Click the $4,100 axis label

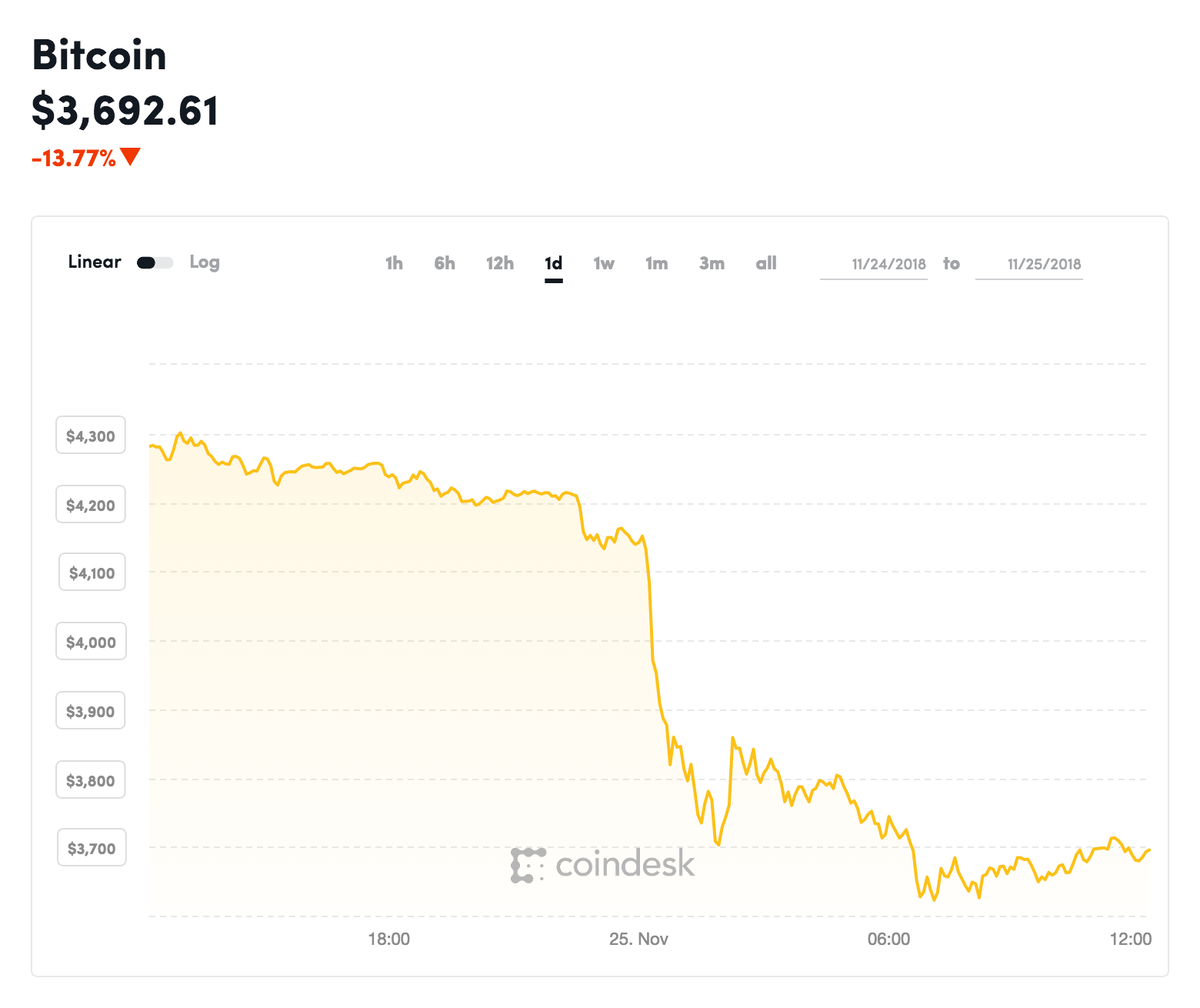[90, 572]
